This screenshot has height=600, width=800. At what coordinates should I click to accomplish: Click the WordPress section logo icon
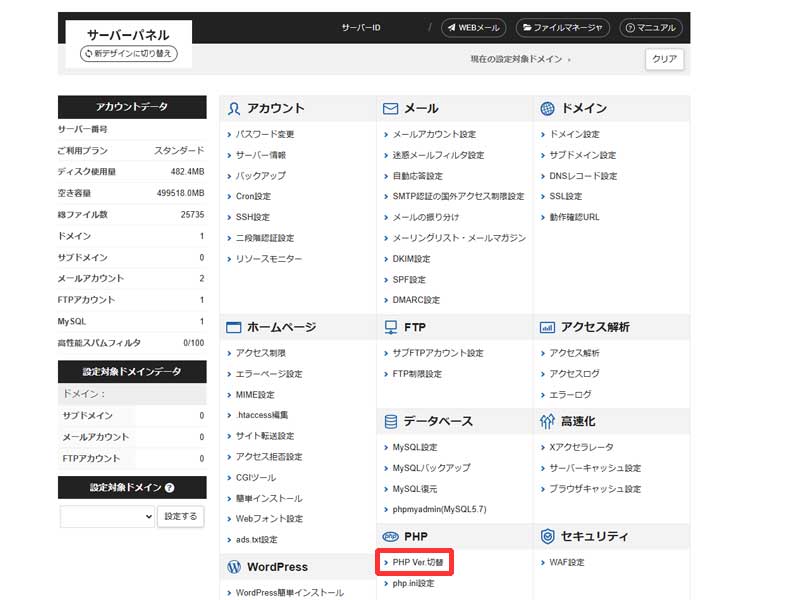tap(234, 567)
